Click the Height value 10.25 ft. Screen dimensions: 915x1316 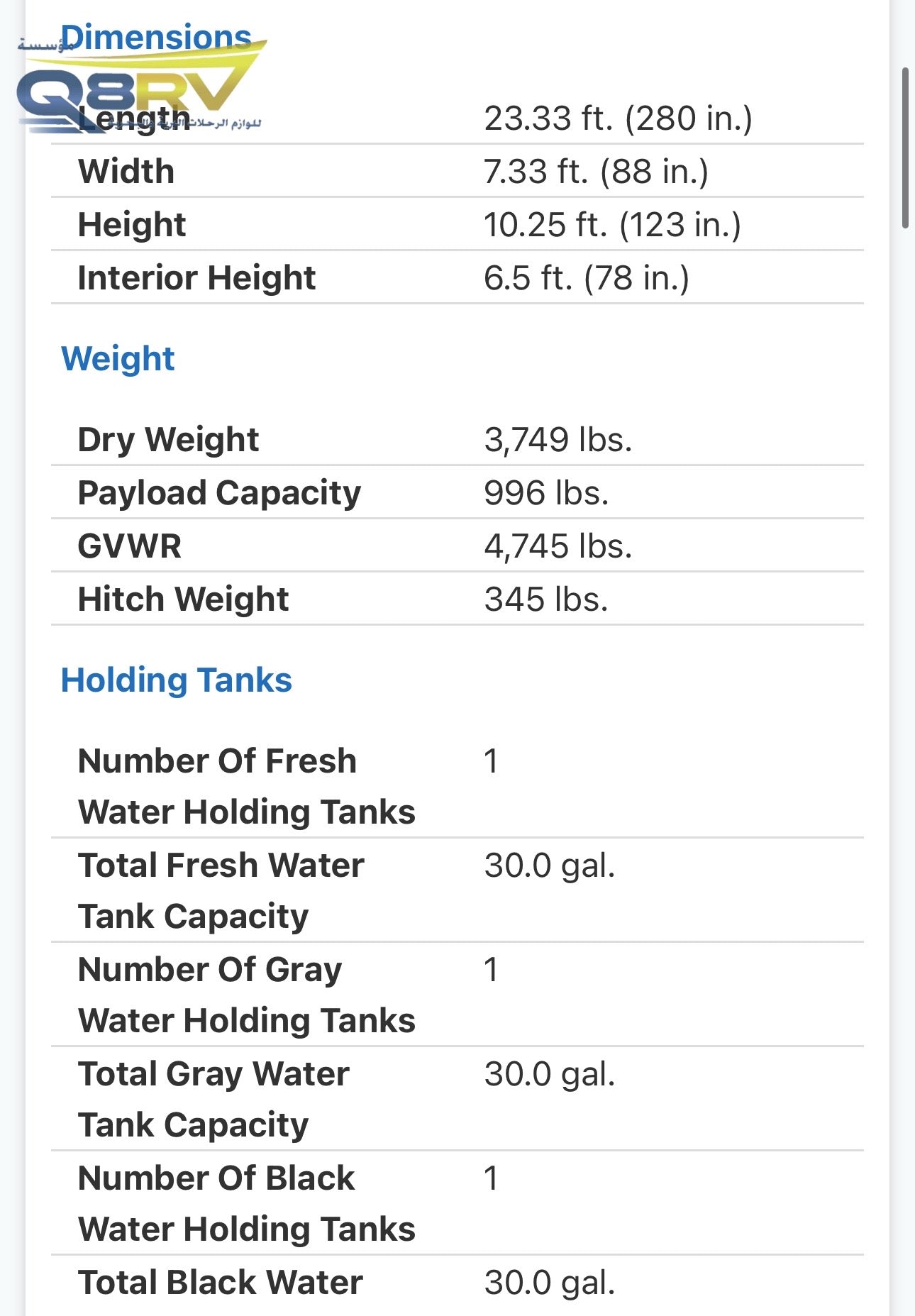(611, 225)
